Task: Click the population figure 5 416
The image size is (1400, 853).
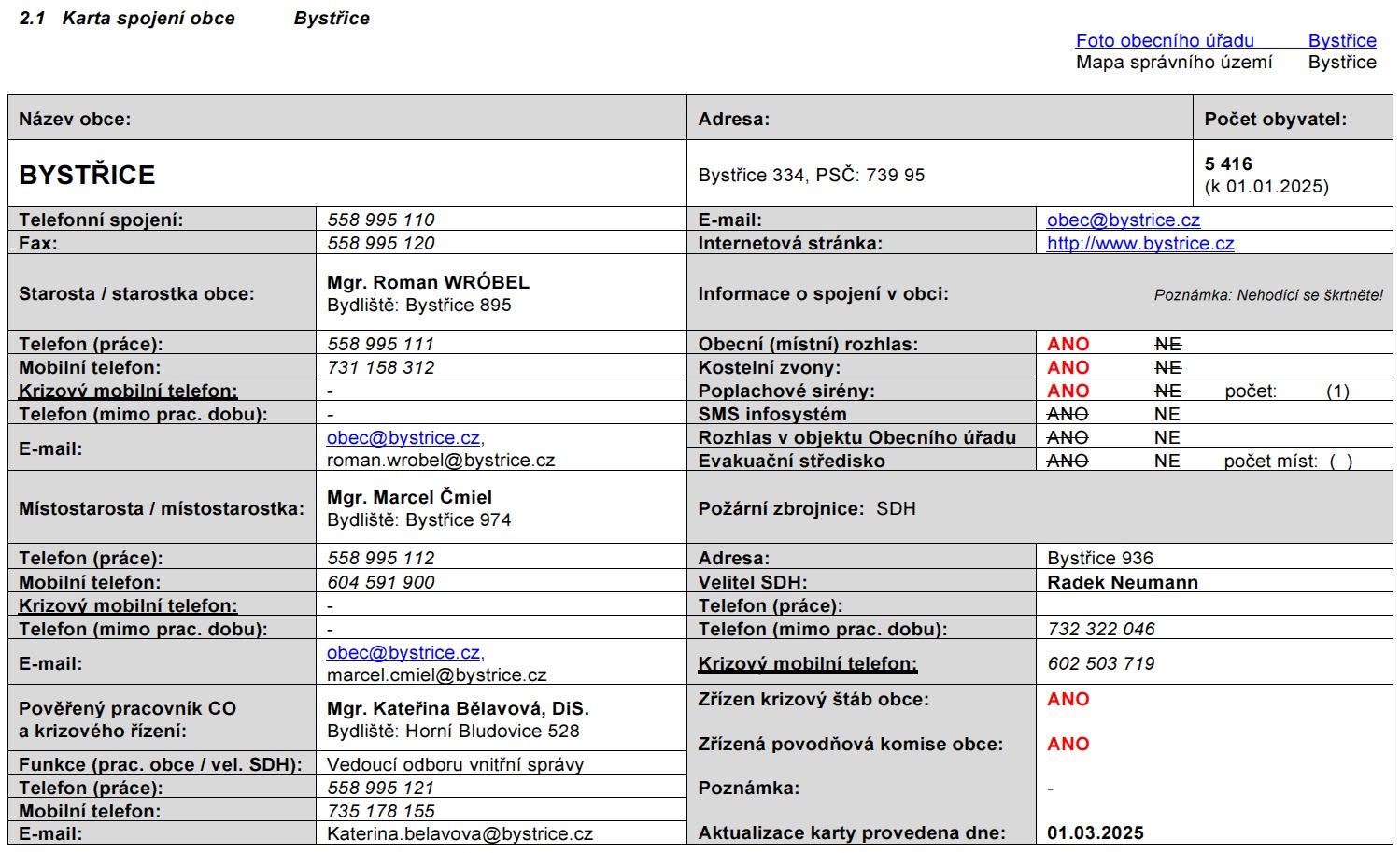Action: click(1227, 163)
